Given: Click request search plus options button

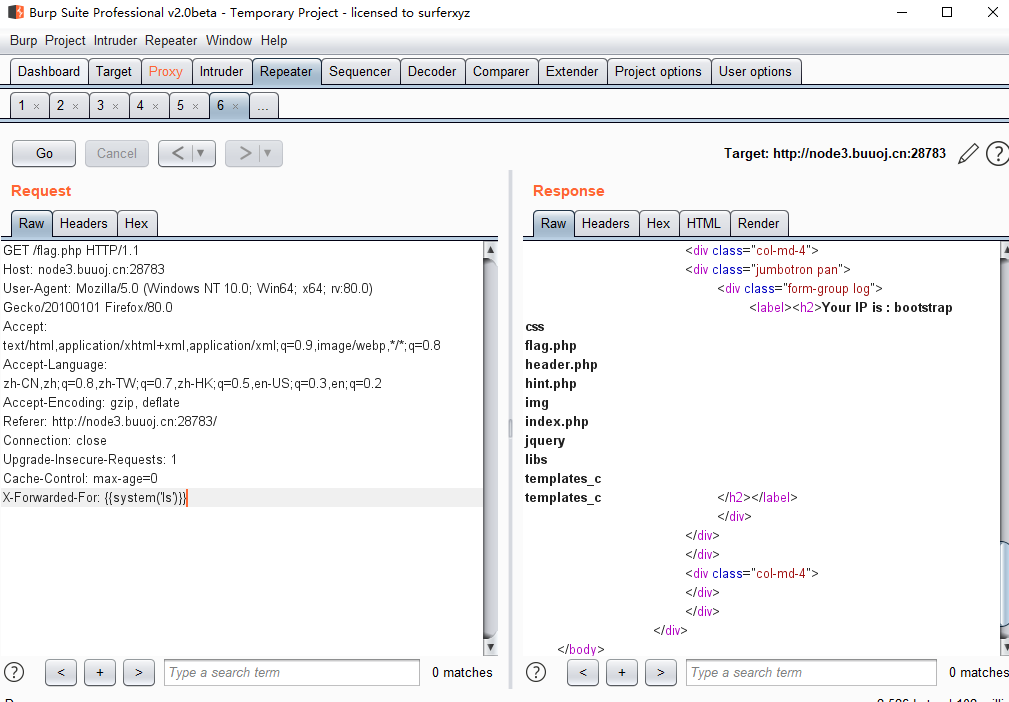Looking at the screenshot, I should pos(100,672).
